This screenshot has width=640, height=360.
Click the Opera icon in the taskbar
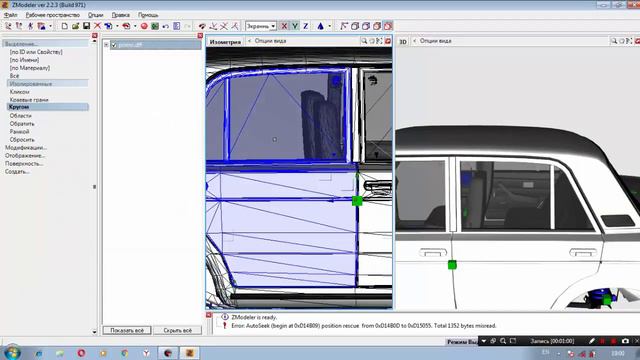(81, 353)
